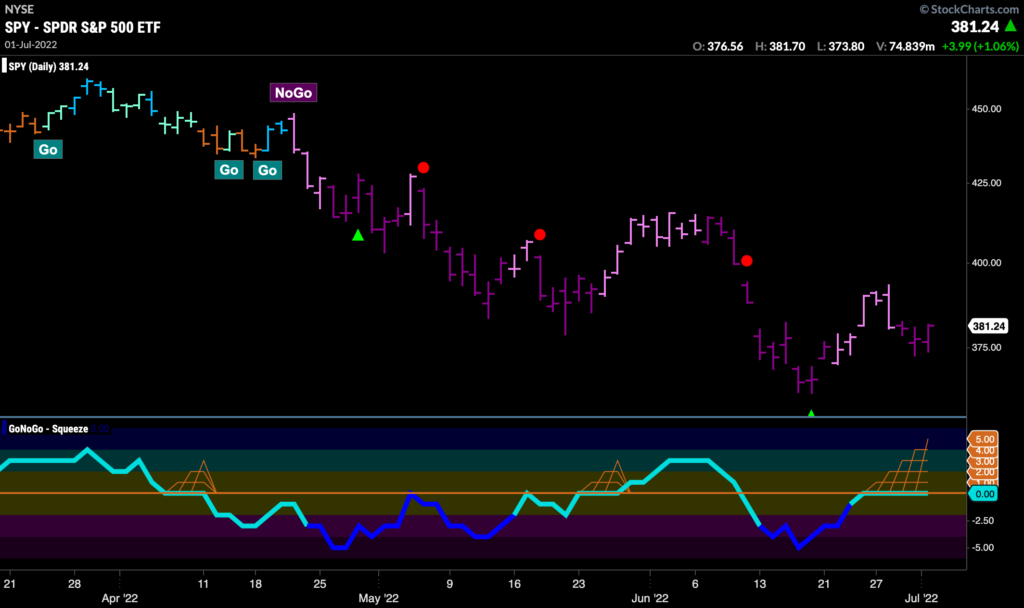Viewport: 1024px width, 608px height.
Task: Click the -5.00 oscillator scale label
Action: [984, 547]
